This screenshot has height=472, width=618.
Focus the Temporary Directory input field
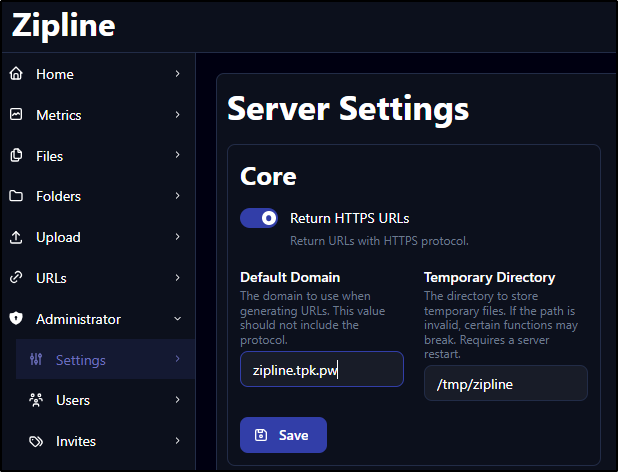point(506,383)
